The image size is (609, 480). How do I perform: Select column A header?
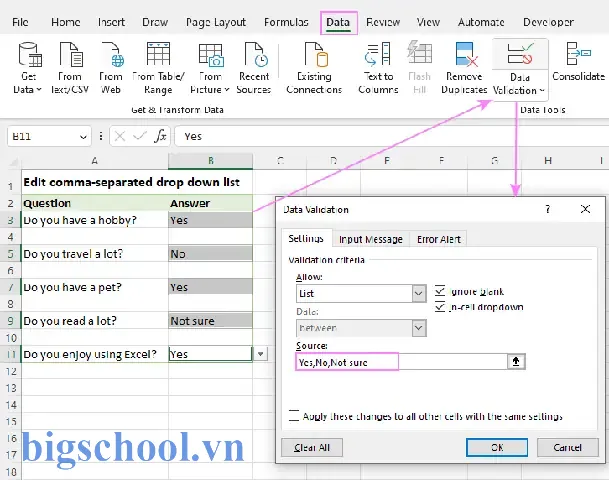[95, 161]
